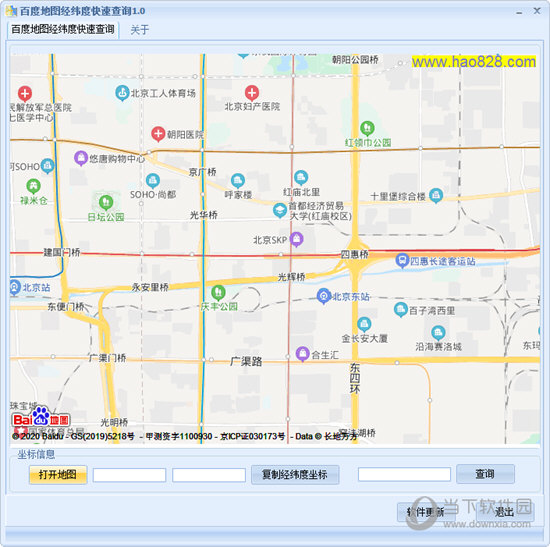
Task: Click the 光明桥 map label
Action: [x=114, y=422]
